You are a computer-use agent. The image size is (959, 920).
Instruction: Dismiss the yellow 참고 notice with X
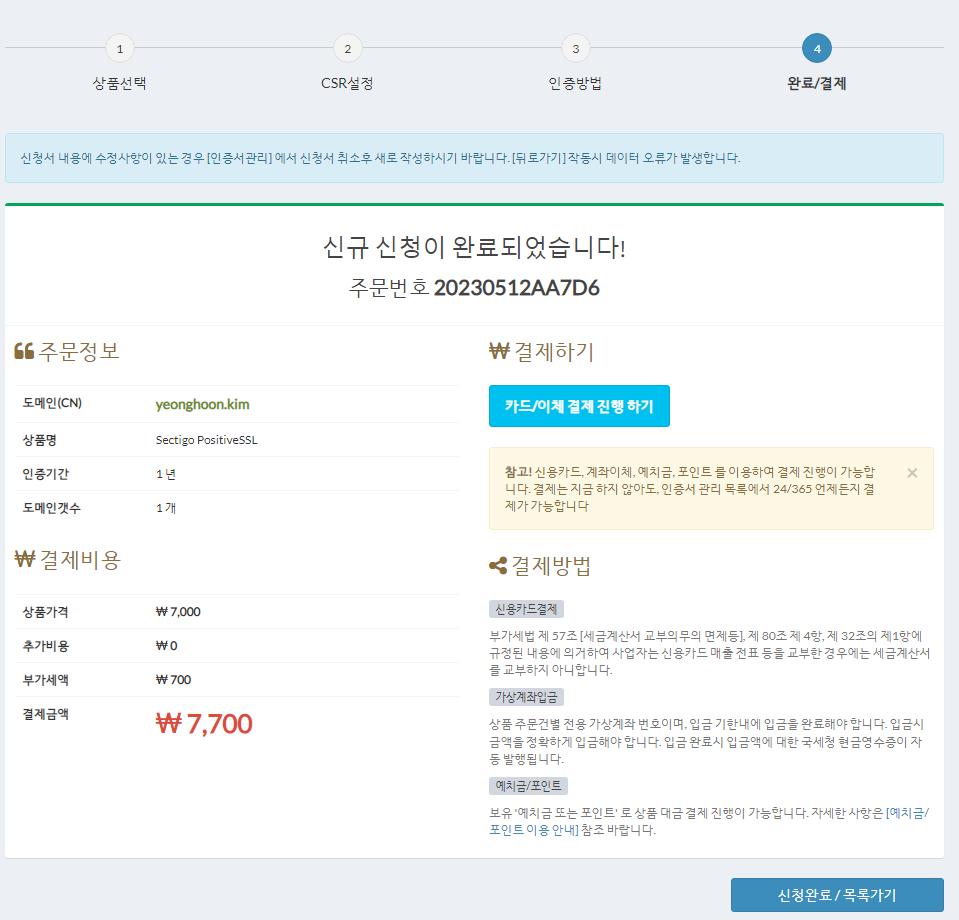click(912, 473)
